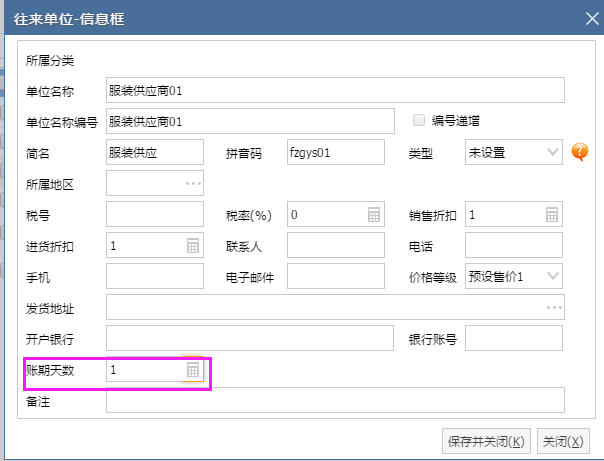Click the 税号 input field
604x461 pixels.
tap(155, 214)
